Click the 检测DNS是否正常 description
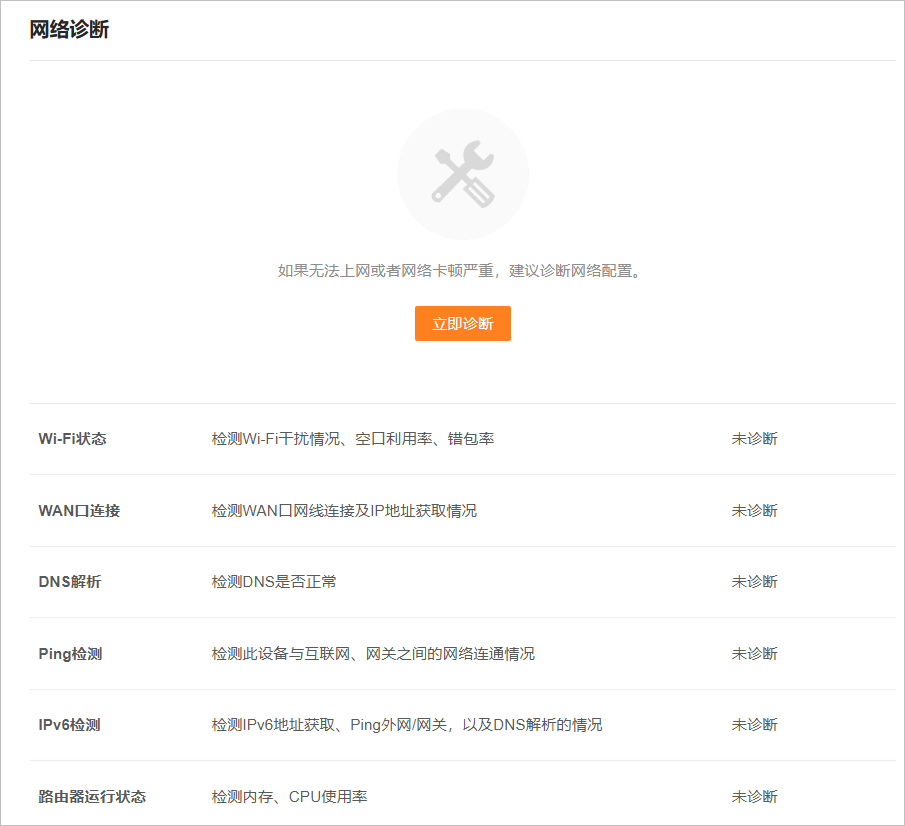 pyautogui.click(x=274, y=582)
